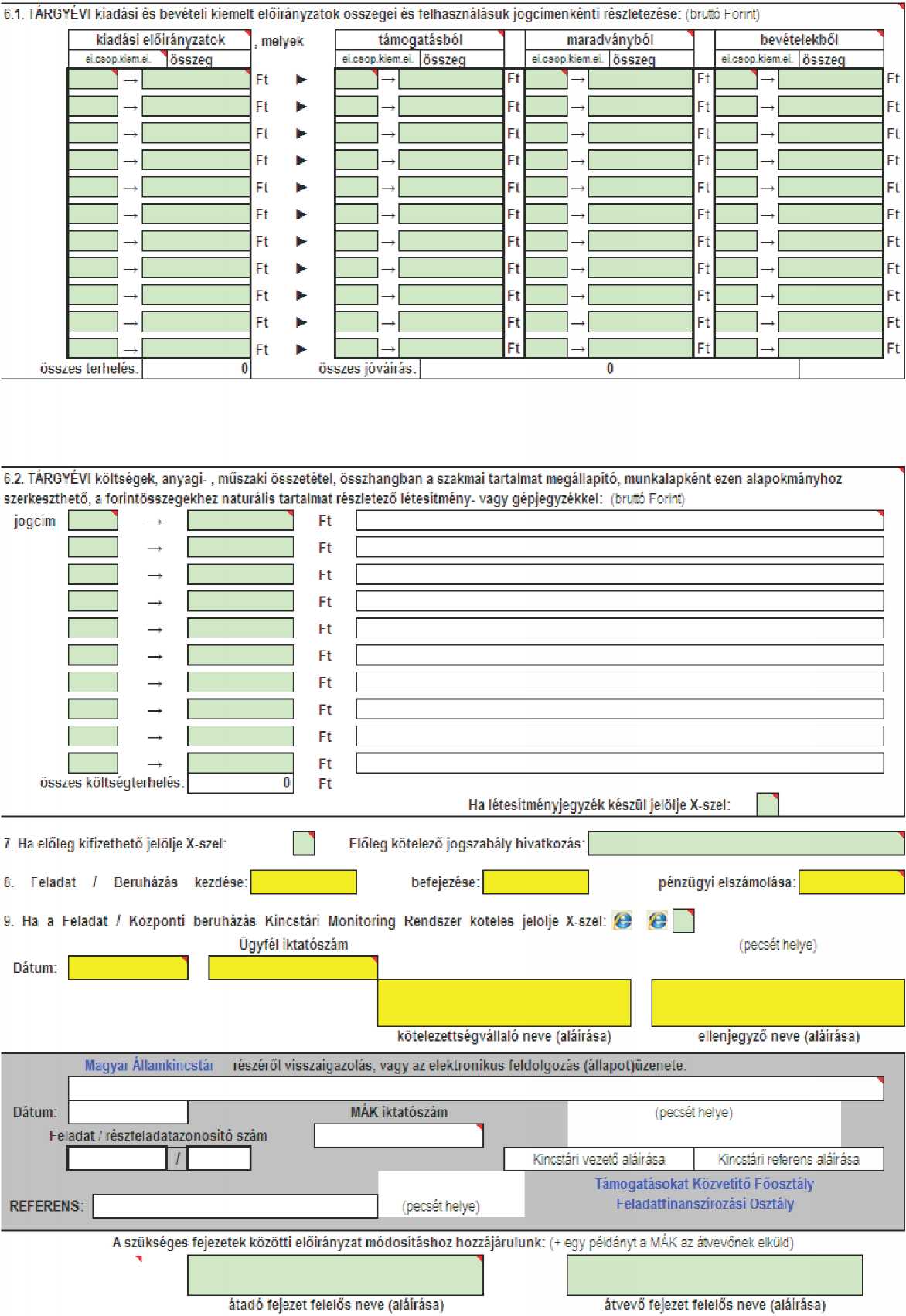Image resolution: width=906 pixels, height=1316 pixels.
Task: Select the Feladat / Beruházás kezdése date field
Action: click(x=304, y=882)
